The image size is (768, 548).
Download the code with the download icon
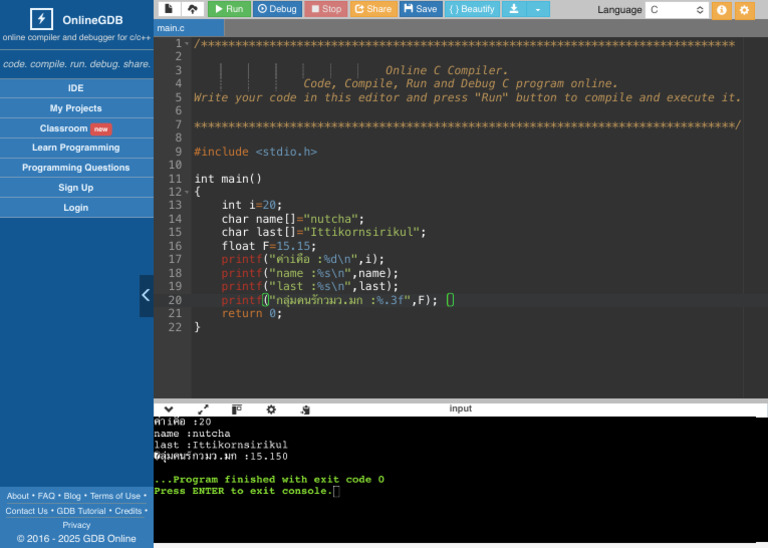tap(514, 9)
